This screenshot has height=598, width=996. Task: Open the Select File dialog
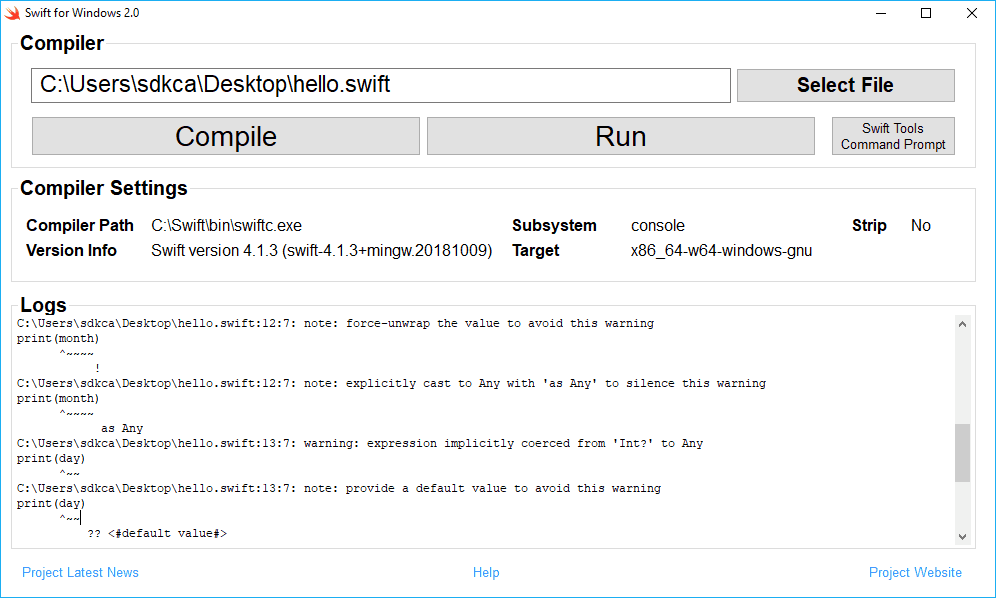click(x=845, y=85)
